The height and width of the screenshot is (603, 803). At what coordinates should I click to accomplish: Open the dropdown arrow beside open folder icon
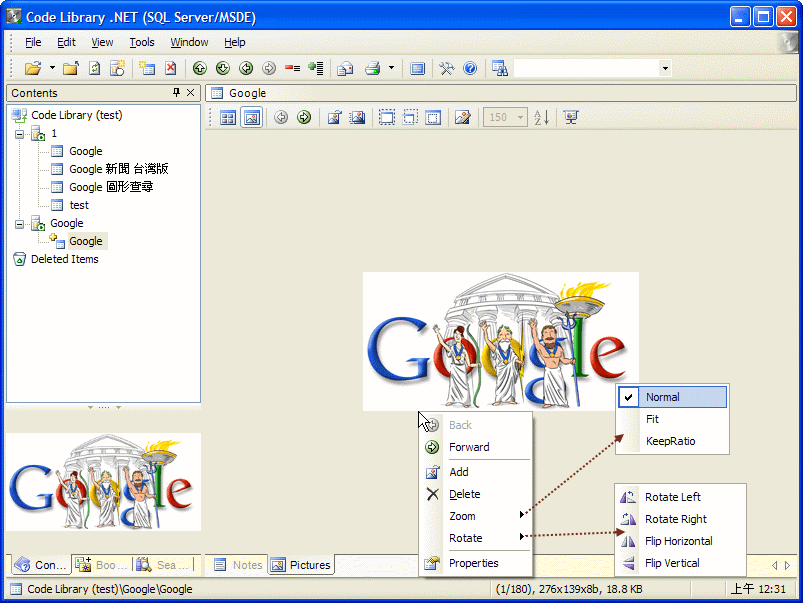point(52,68)
